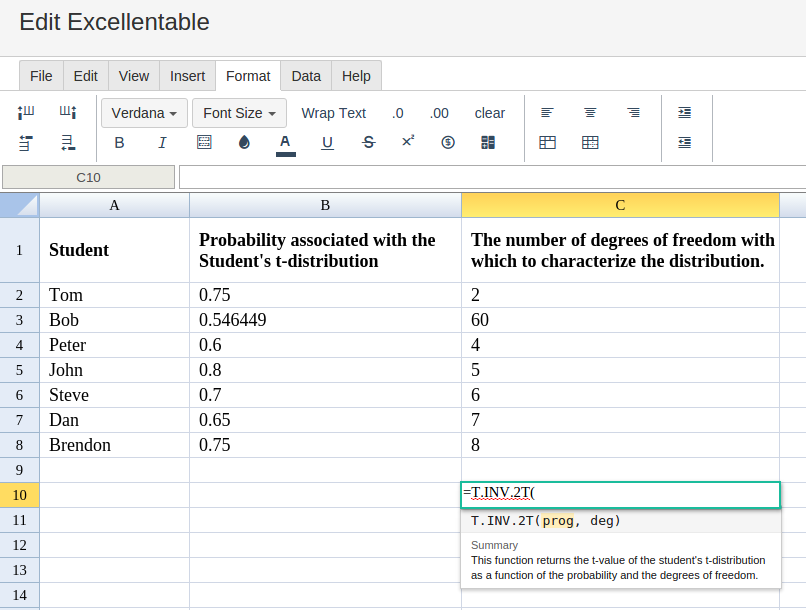Screen dimensions: 806x610
Task: Click the Wrap Text button
Action: point(334,113)
